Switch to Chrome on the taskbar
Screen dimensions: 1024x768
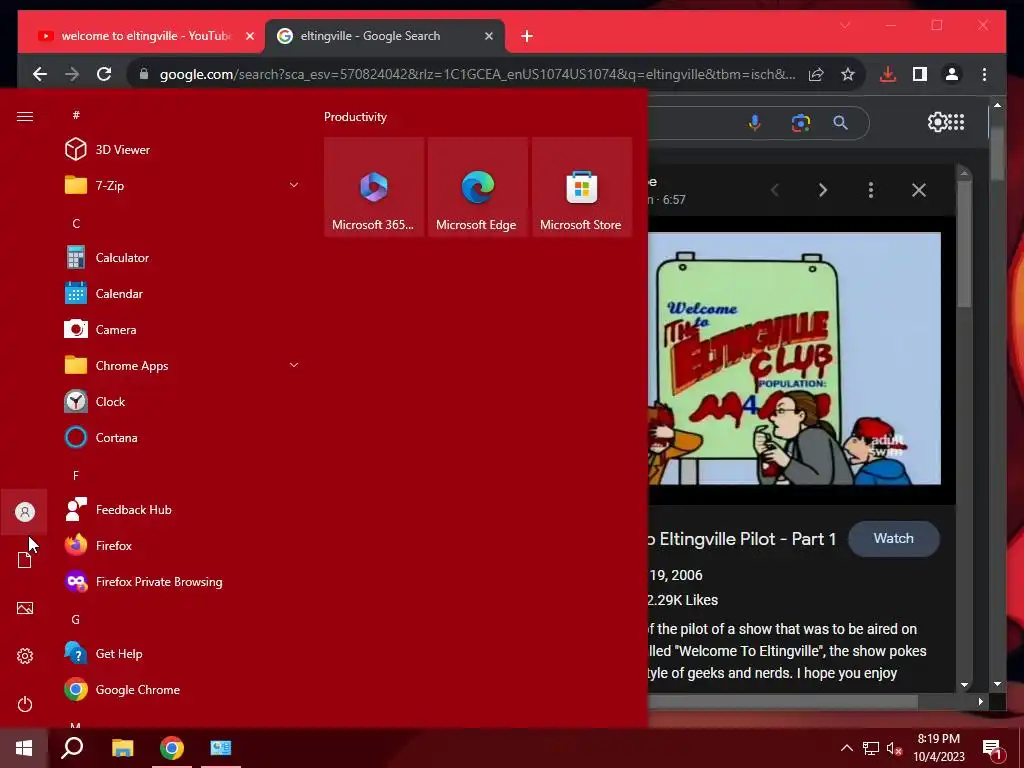[x=172, y=748]
